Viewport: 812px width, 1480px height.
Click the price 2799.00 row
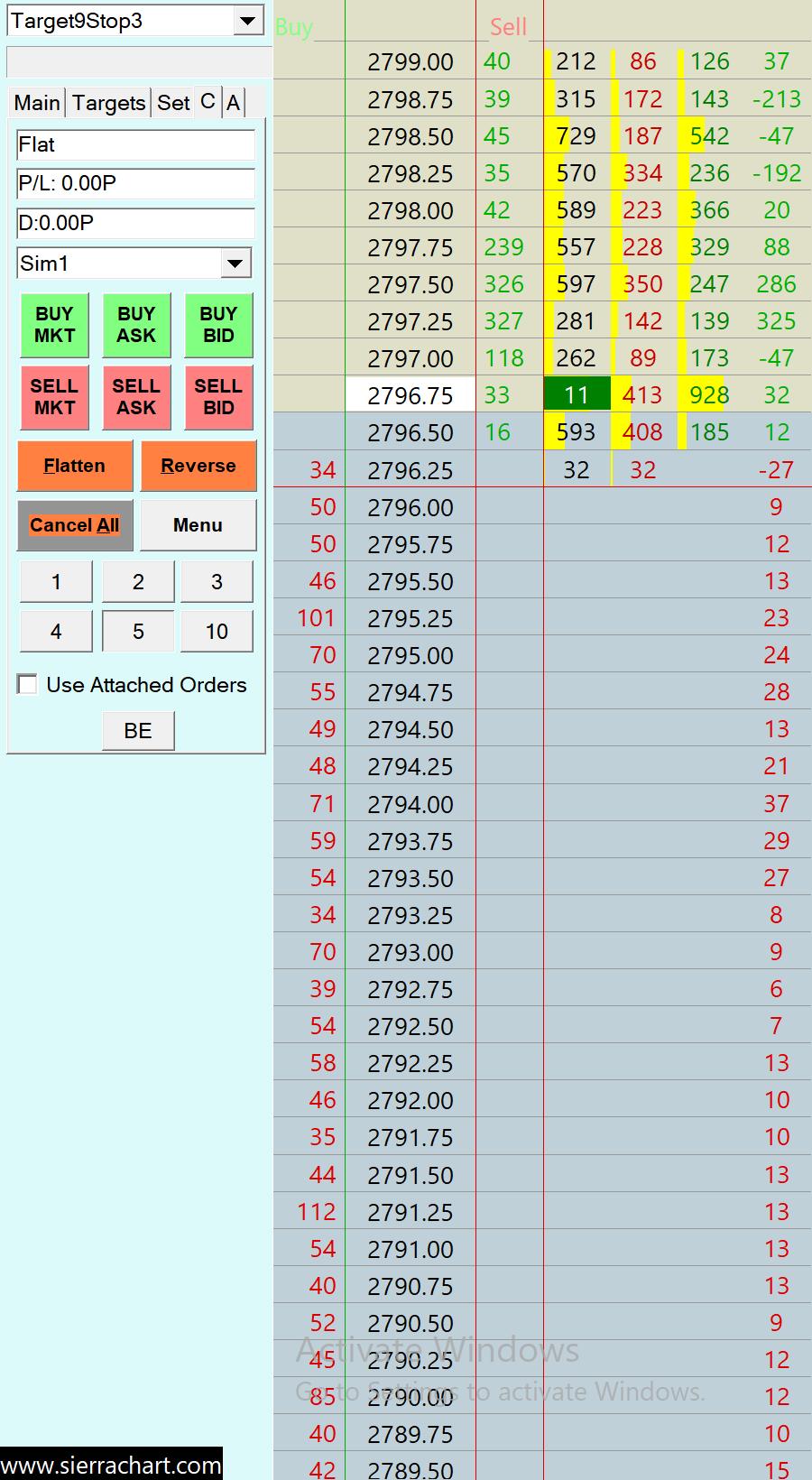pos(411,62)
